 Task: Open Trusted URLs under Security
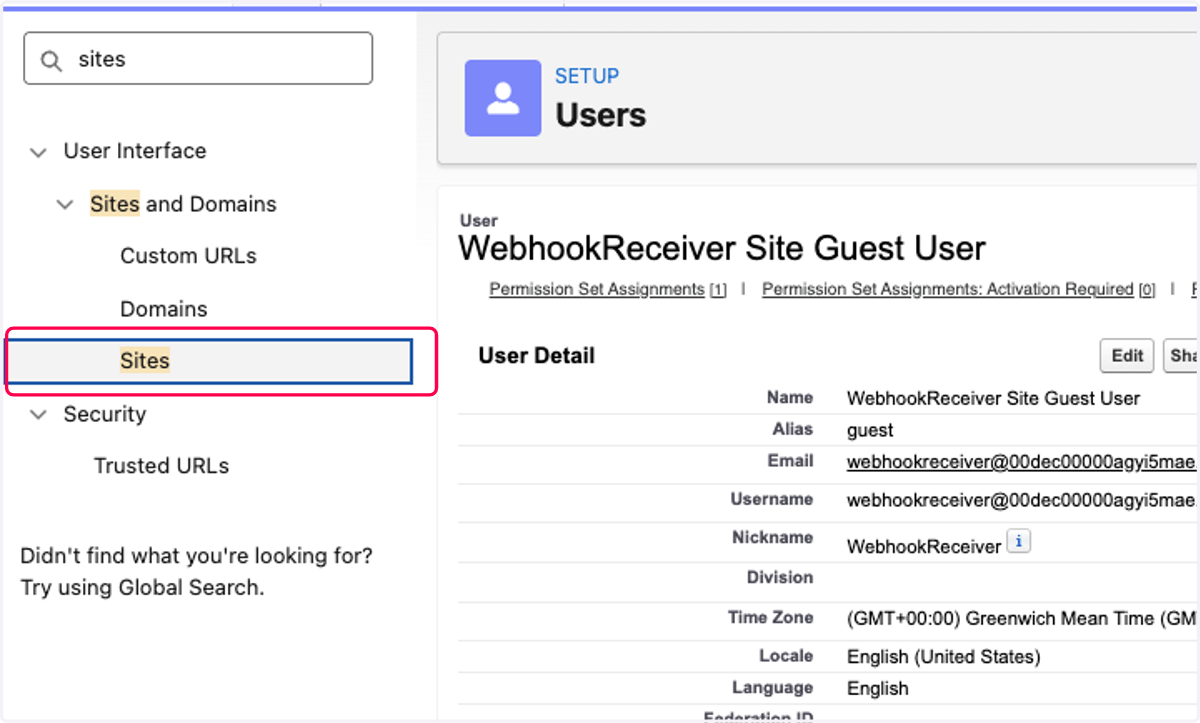161,466
